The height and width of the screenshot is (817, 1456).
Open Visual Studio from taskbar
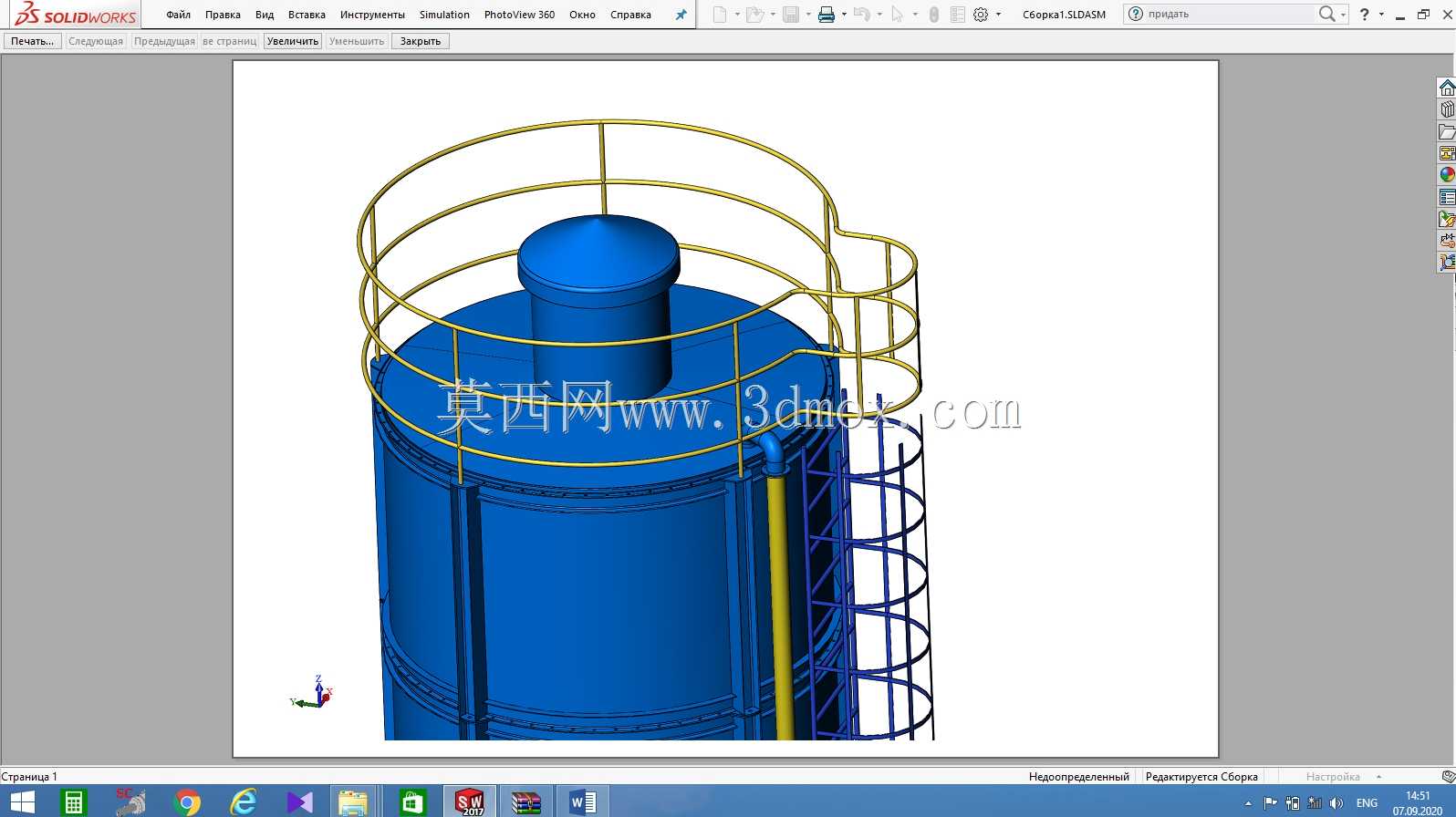tap(299, 802)
